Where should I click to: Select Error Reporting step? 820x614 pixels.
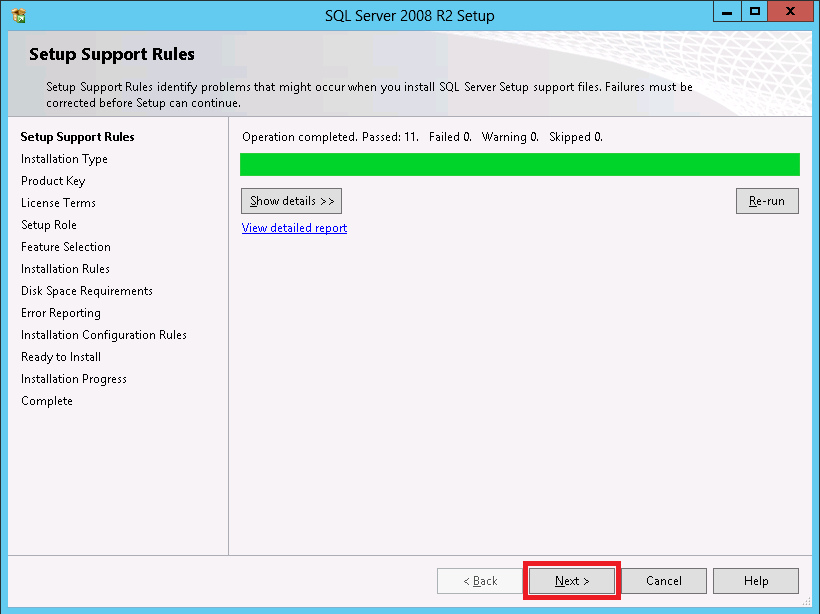pos(61,313)
